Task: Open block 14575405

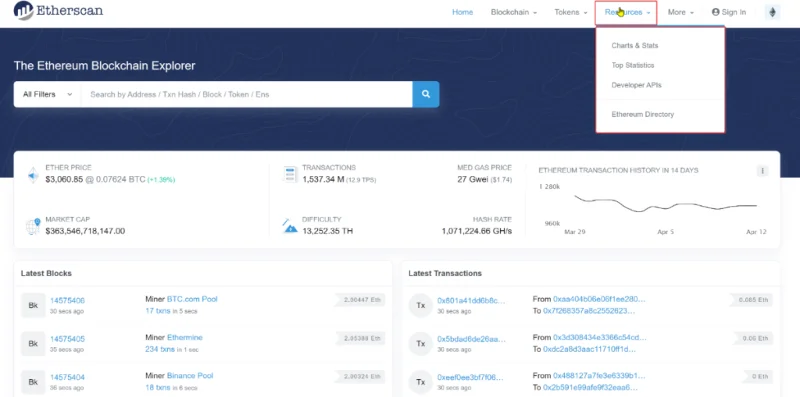Action: click(67, 339)
